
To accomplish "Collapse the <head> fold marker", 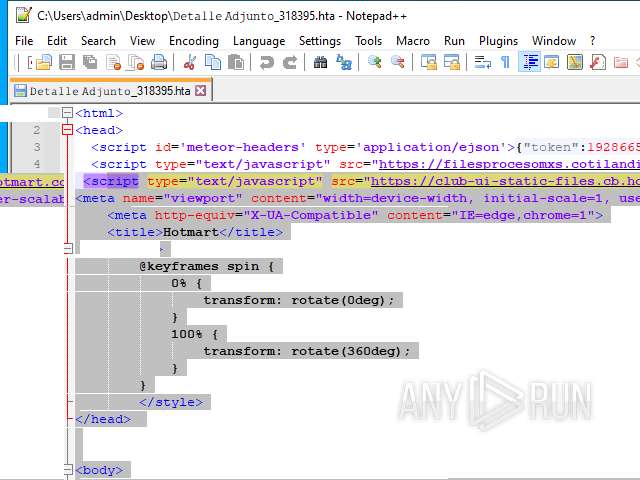I will point(67,130).
